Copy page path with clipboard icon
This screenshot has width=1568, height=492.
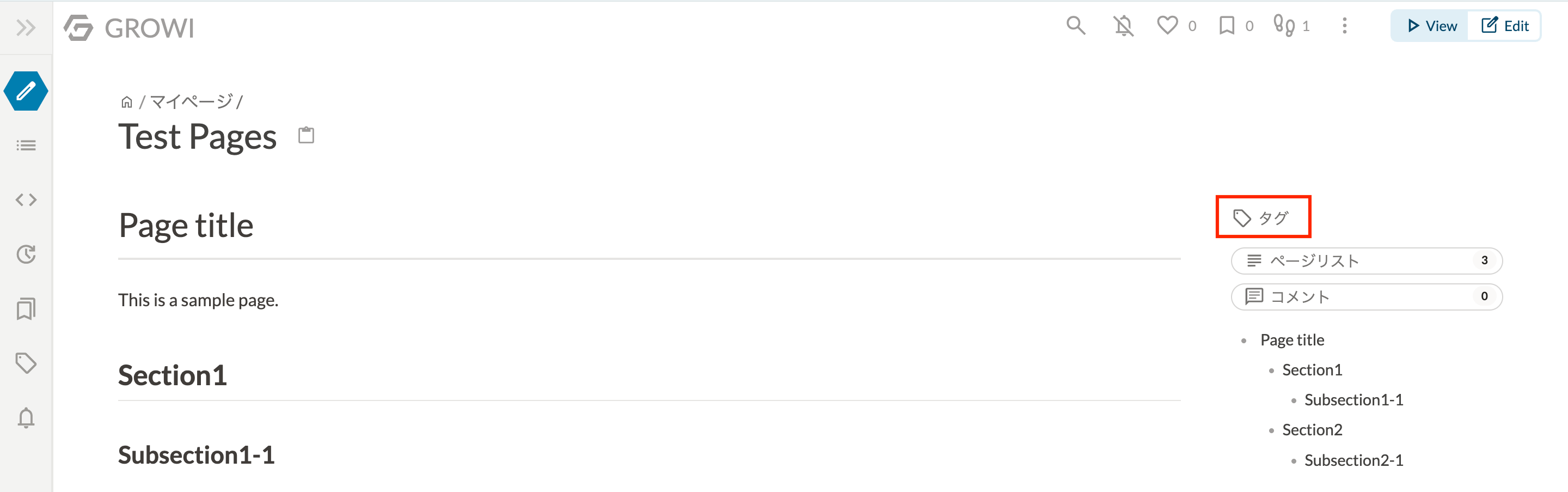306,135
